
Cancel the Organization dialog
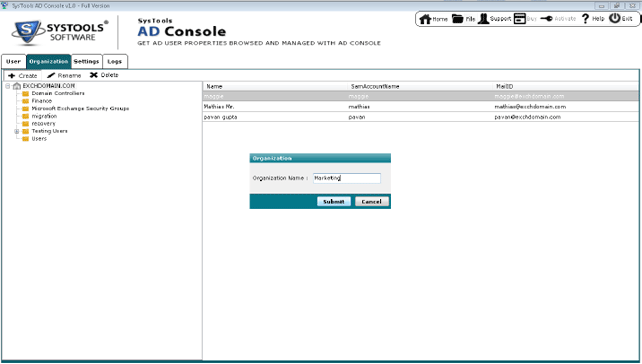tap(371, 201)
